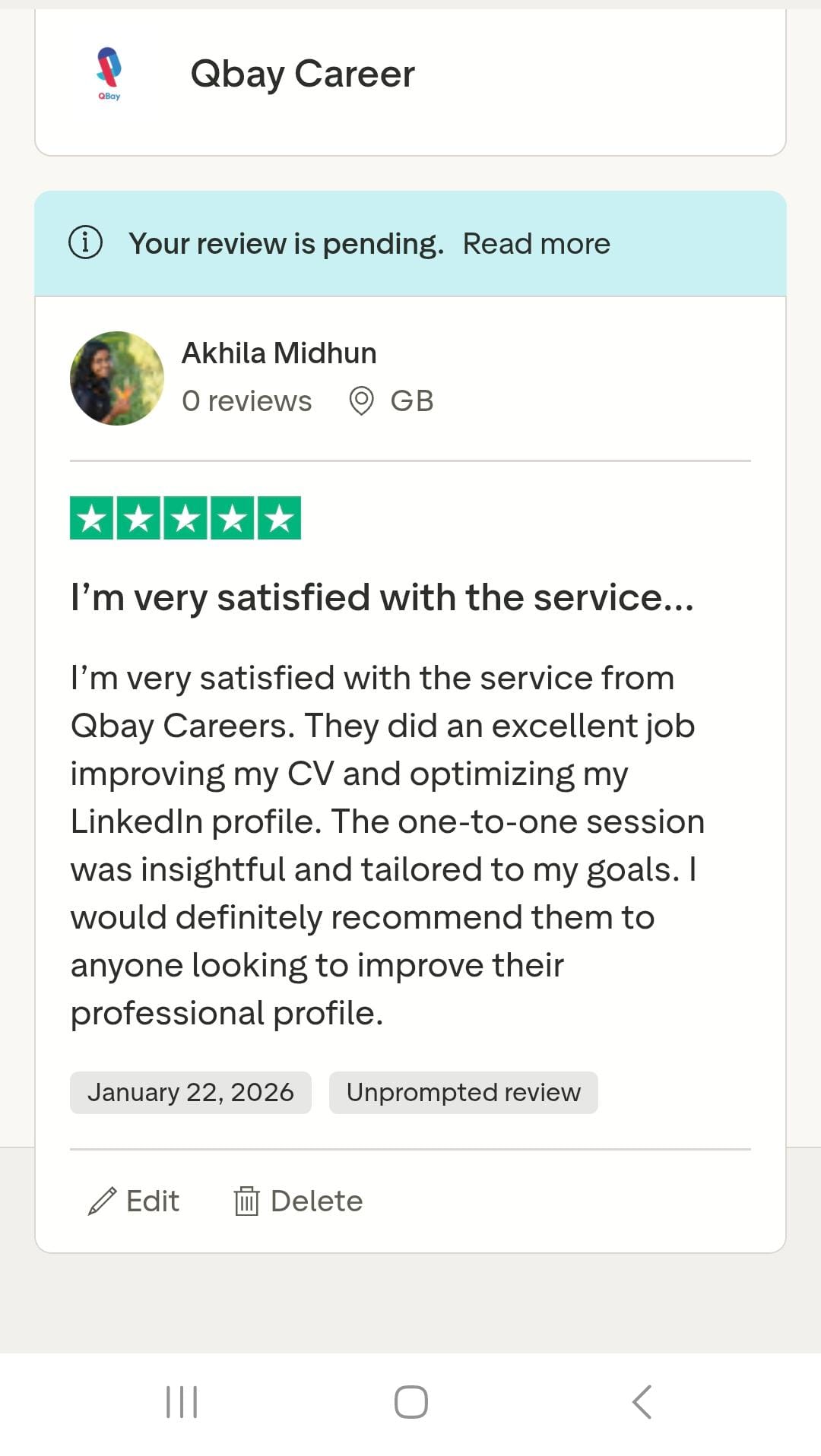
Task: Click the location pin icon next to GB
Action: pos(360,400)
